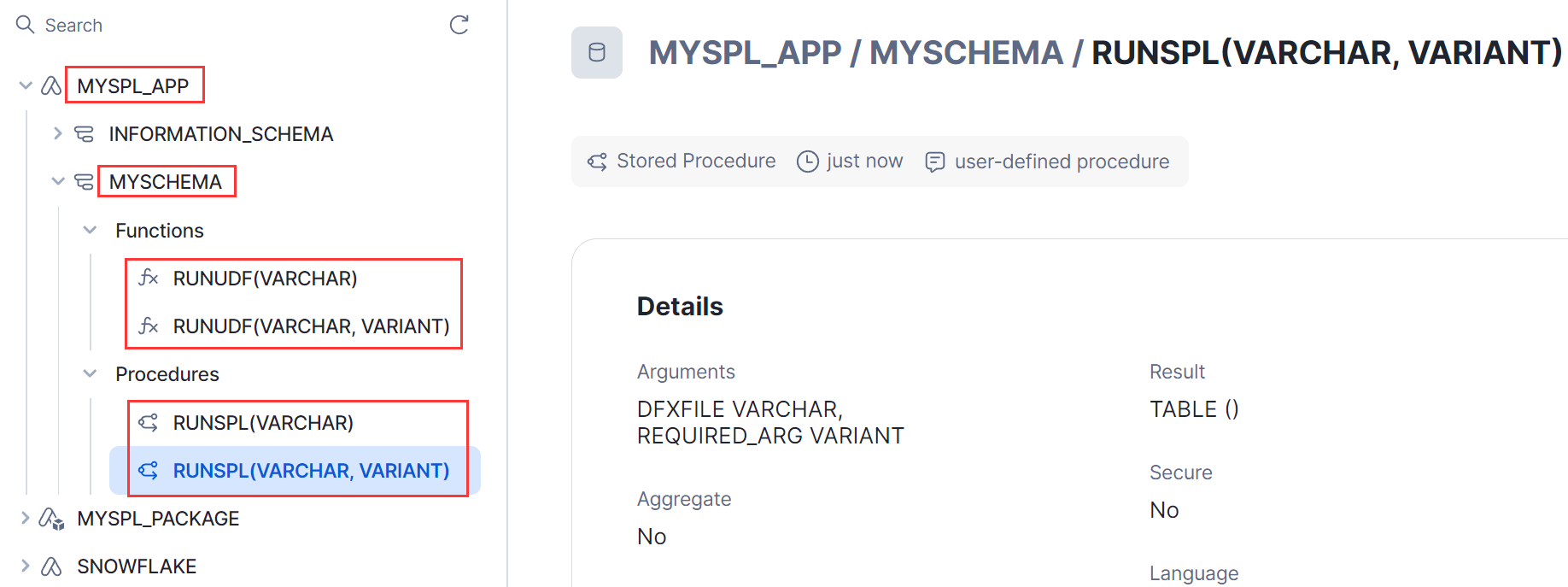Open MYSCHEMA in the breadcrumb
This screenshot has width=1568, height=587.
966,53
